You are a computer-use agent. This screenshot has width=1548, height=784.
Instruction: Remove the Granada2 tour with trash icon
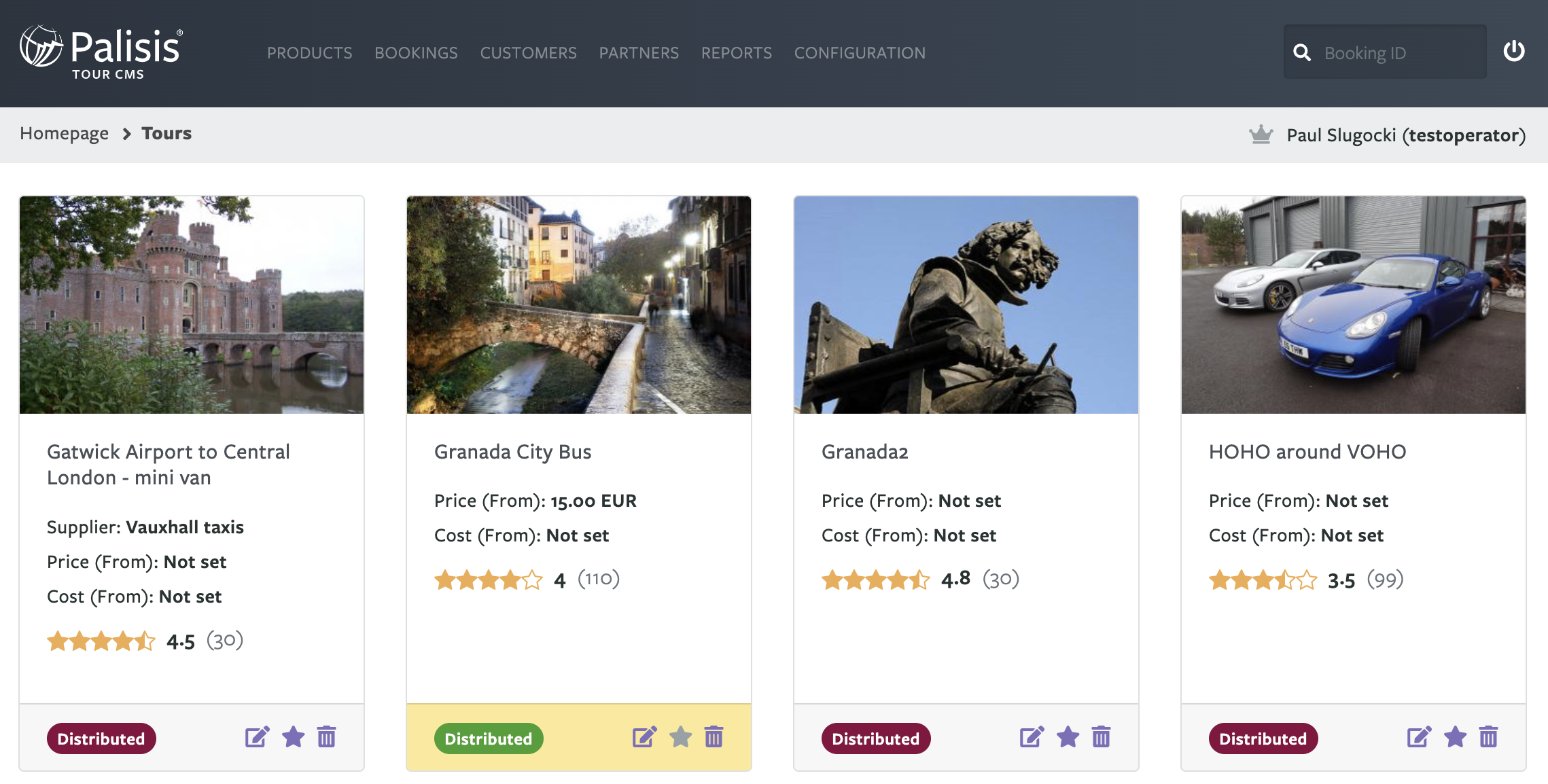tap(1101, 737)
